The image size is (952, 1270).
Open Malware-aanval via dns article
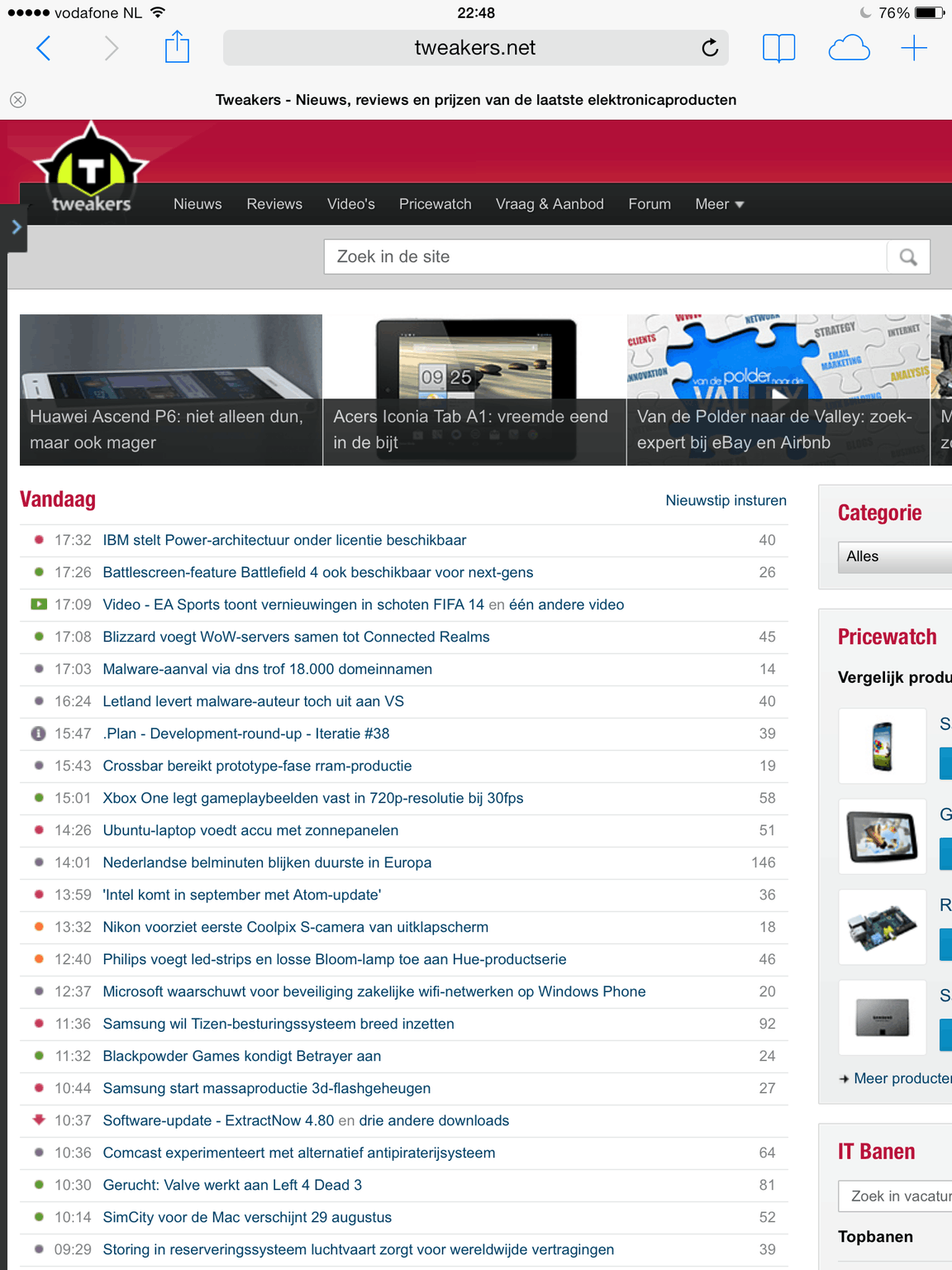[x=268, y=669]
